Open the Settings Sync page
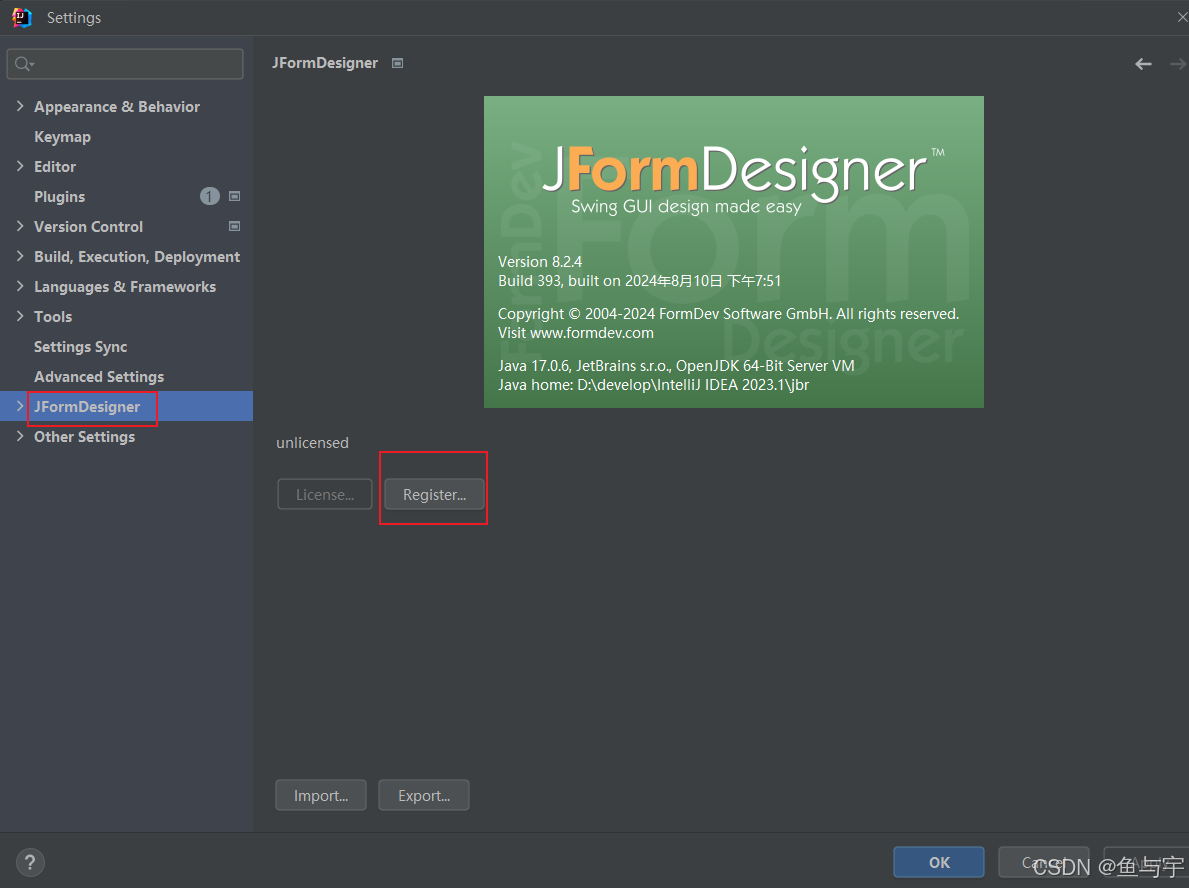 (x=80, y=347)
